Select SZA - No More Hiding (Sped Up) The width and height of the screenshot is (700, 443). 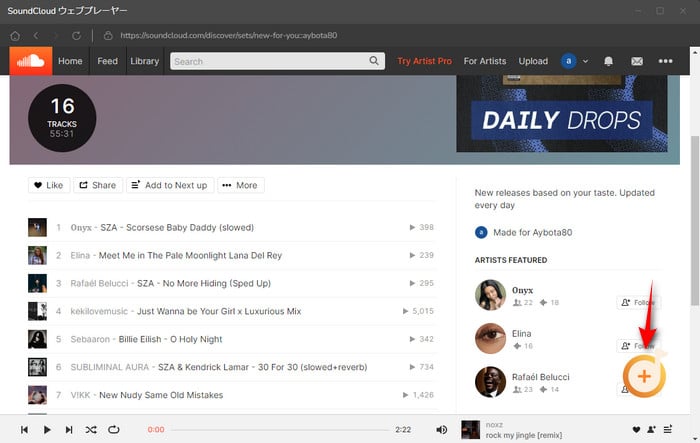(204, 284)
